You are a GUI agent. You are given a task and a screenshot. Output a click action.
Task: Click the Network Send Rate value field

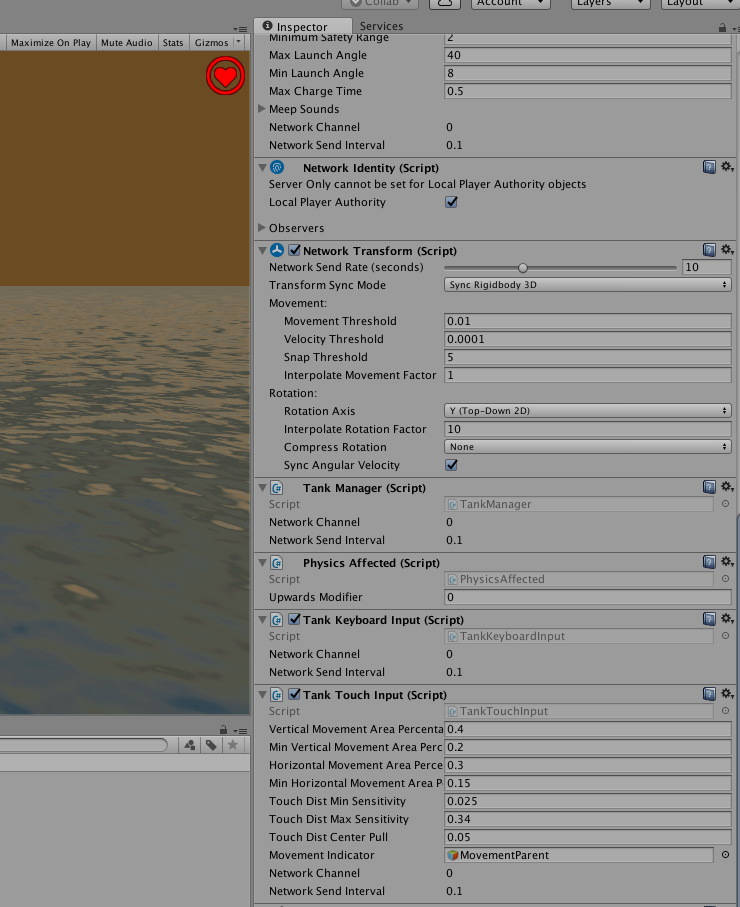pos(706,267)
